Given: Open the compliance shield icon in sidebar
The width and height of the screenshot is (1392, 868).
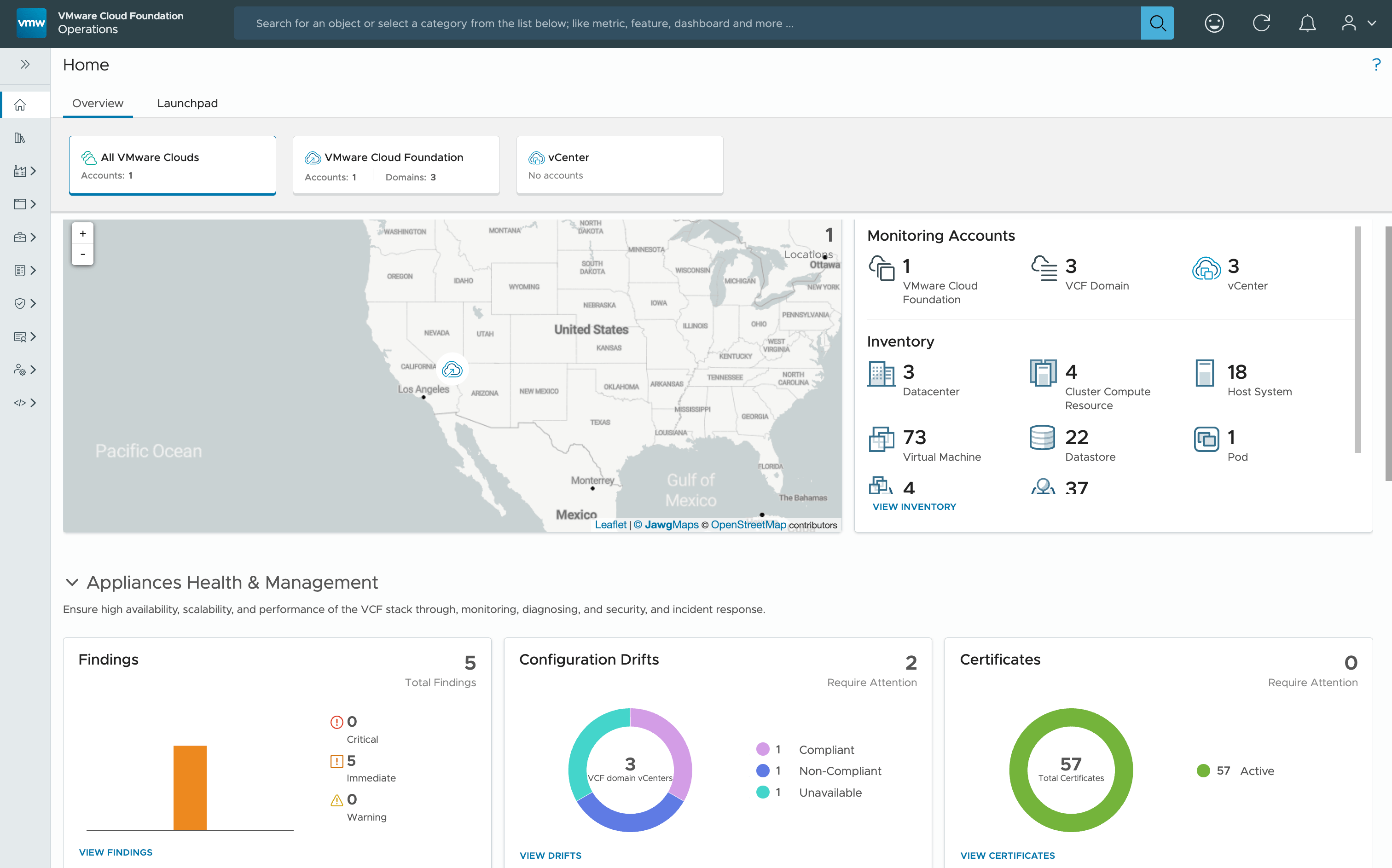Looking at the screenshot, I should [20, 303].
